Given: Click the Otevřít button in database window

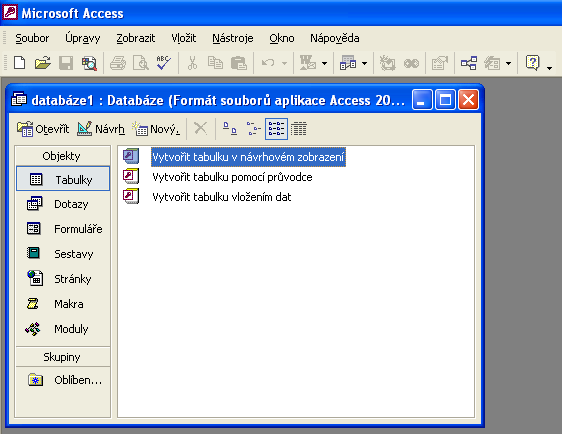Looking at the screenshot, I should point(43,129).
